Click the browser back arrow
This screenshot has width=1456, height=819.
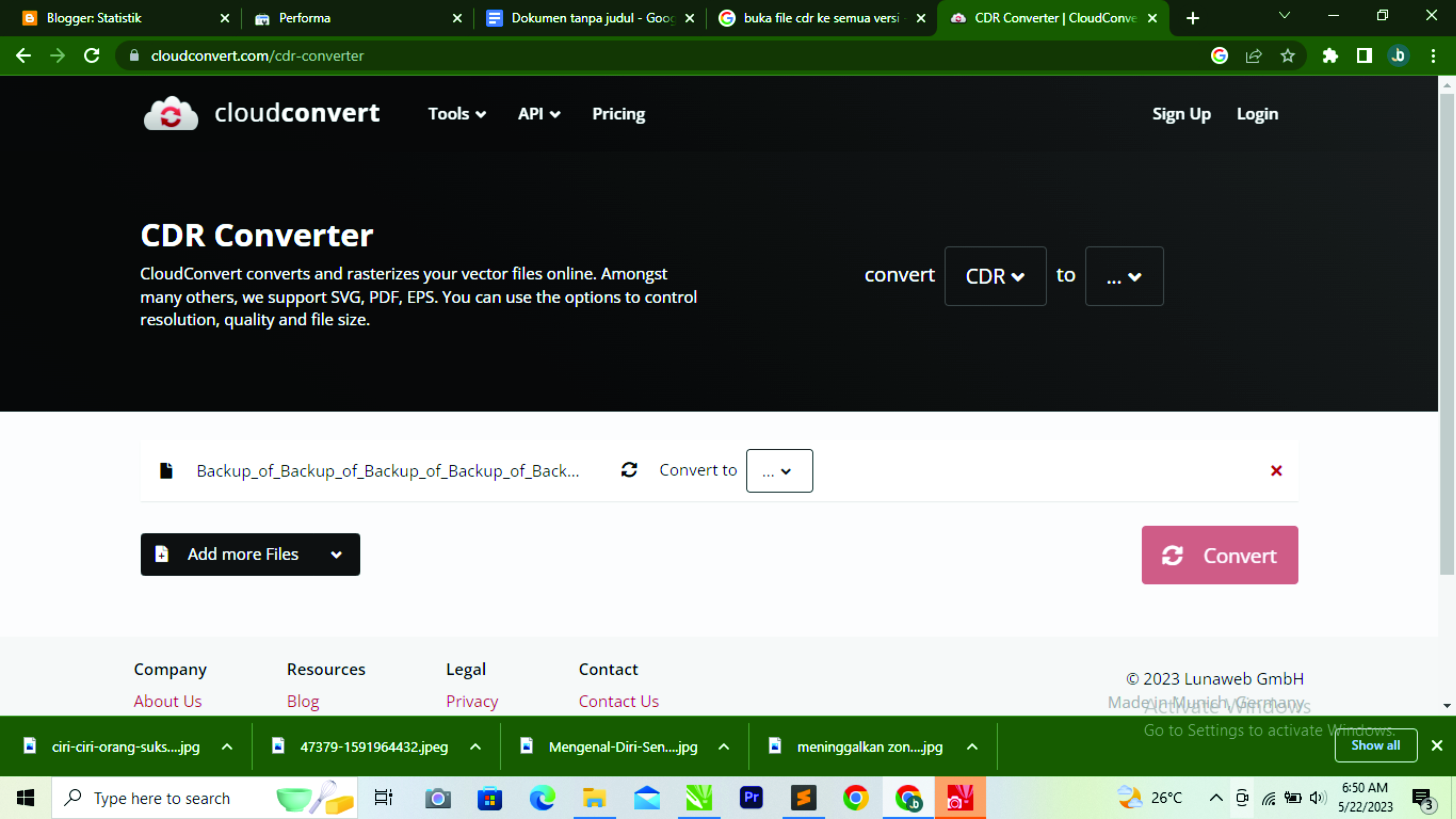click(x=24, y=56)
